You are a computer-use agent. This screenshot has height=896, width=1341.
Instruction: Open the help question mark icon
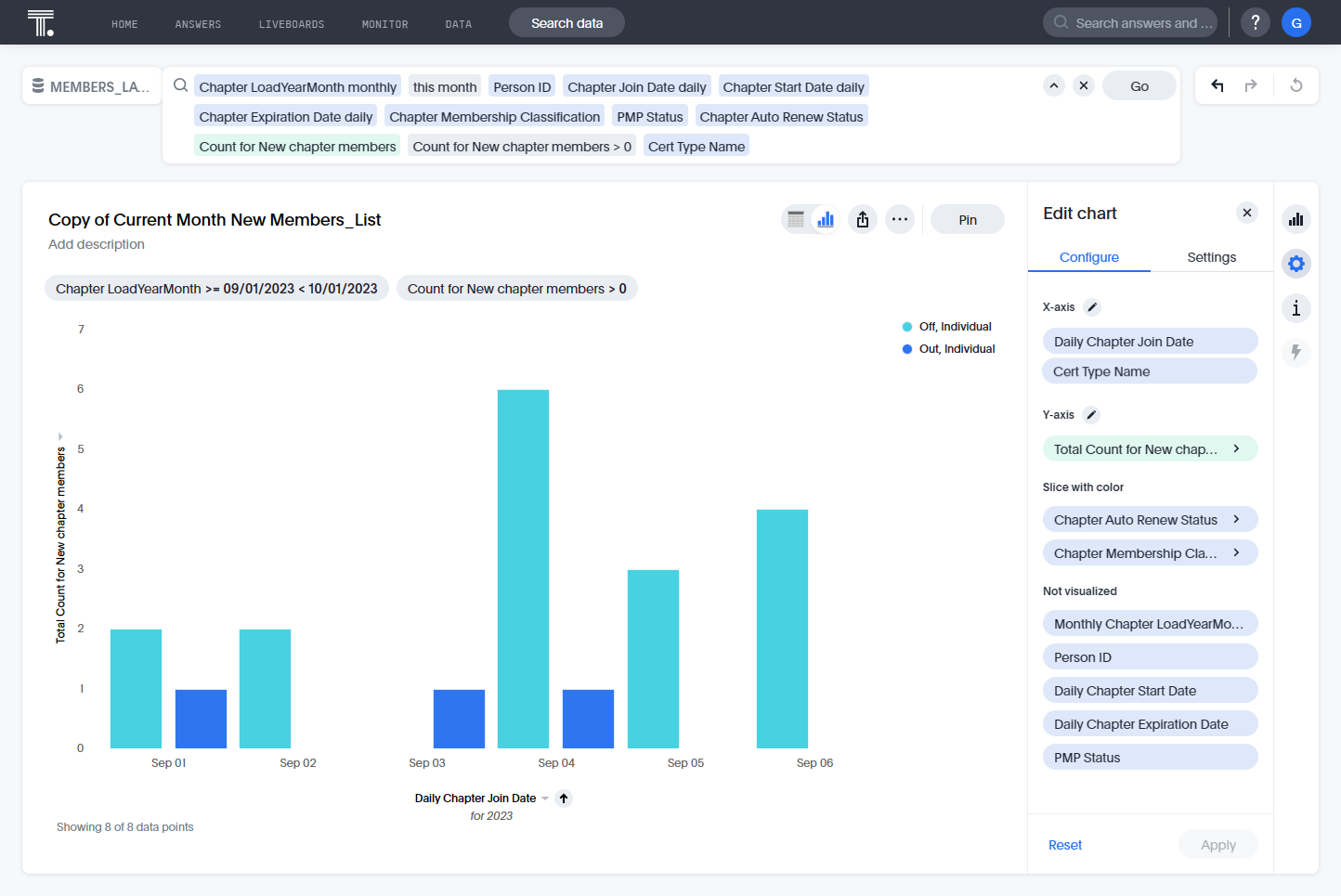1256,22
